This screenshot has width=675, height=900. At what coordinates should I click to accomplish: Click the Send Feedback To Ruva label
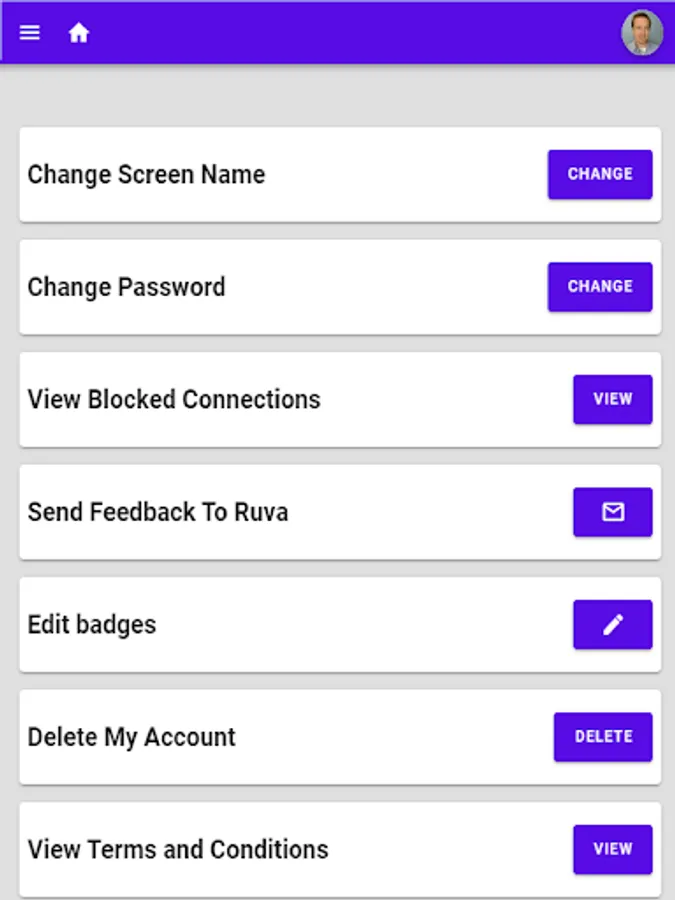click(158, 512)
